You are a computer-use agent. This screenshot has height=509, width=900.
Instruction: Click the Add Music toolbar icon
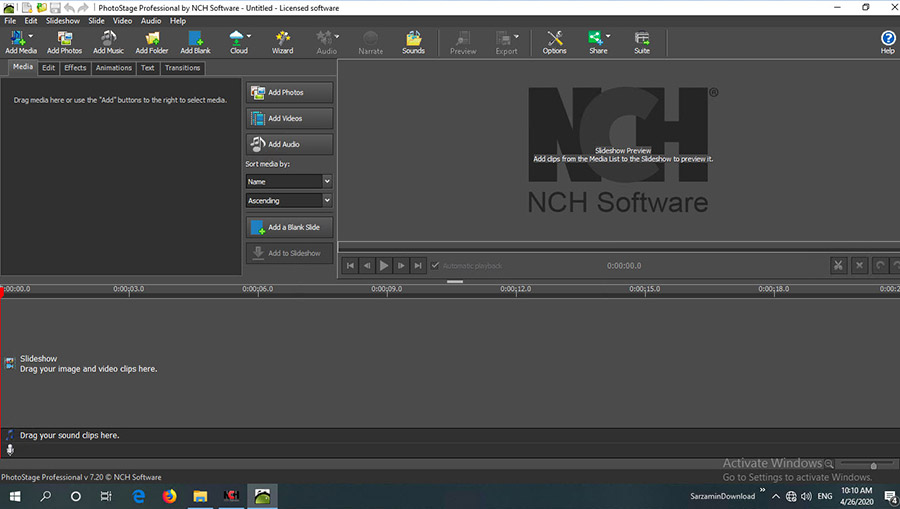(x=108, y=42)
